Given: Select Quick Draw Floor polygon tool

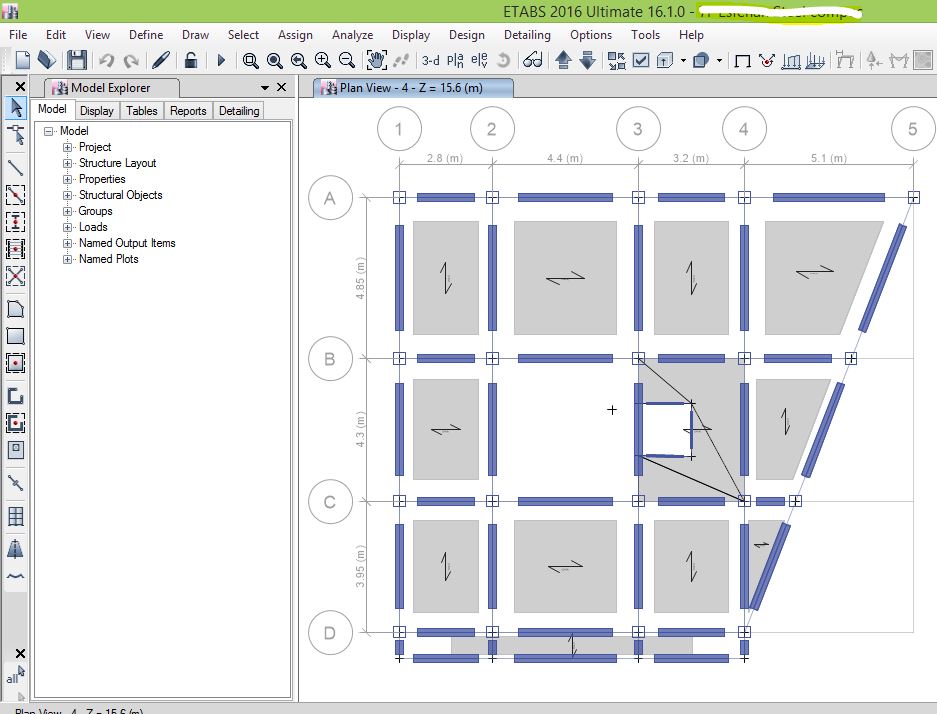Looking at the screenshot, I should click(16, 309).
